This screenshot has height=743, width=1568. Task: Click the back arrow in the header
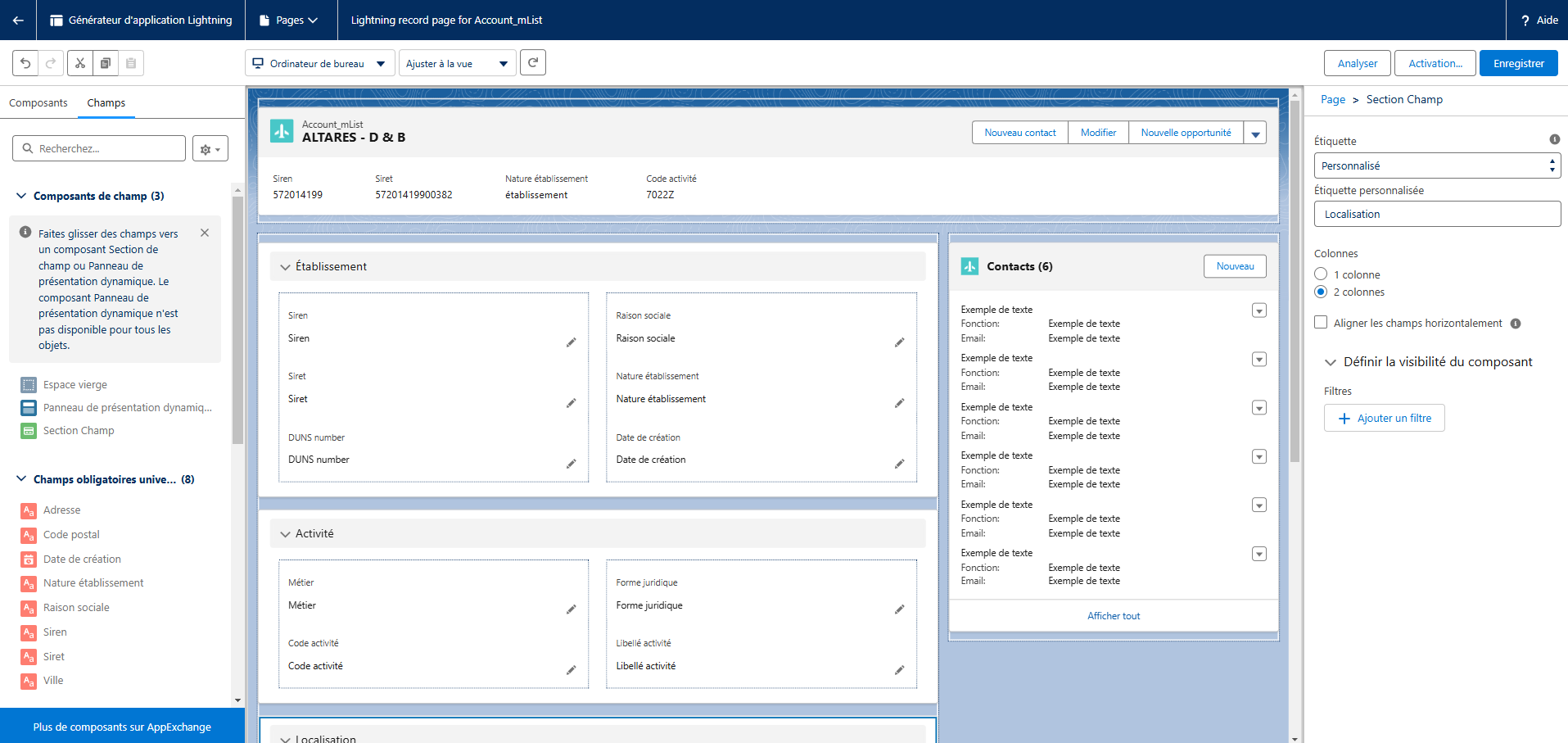pyautogui.click(x=18, y=20)
